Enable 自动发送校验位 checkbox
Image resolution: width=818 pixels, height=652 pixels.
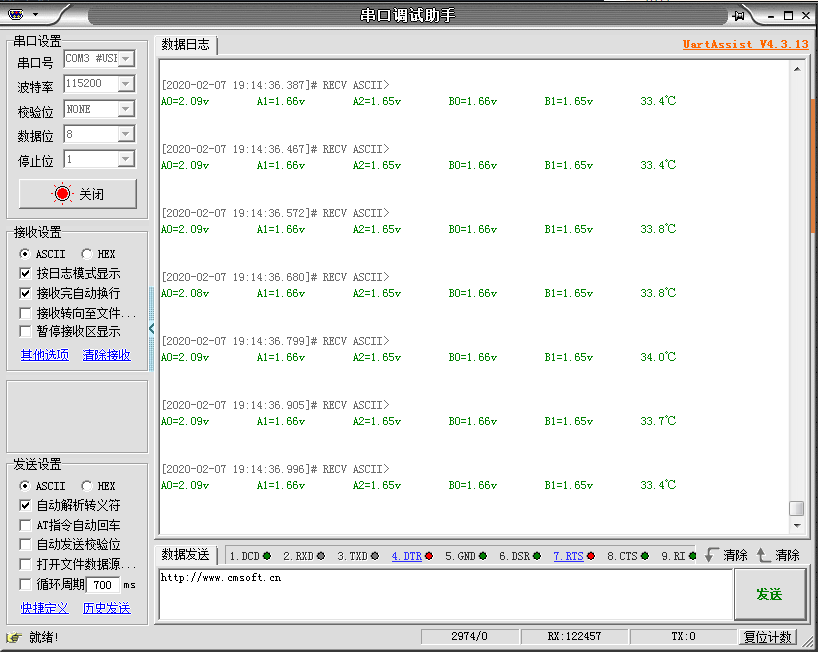25,545
